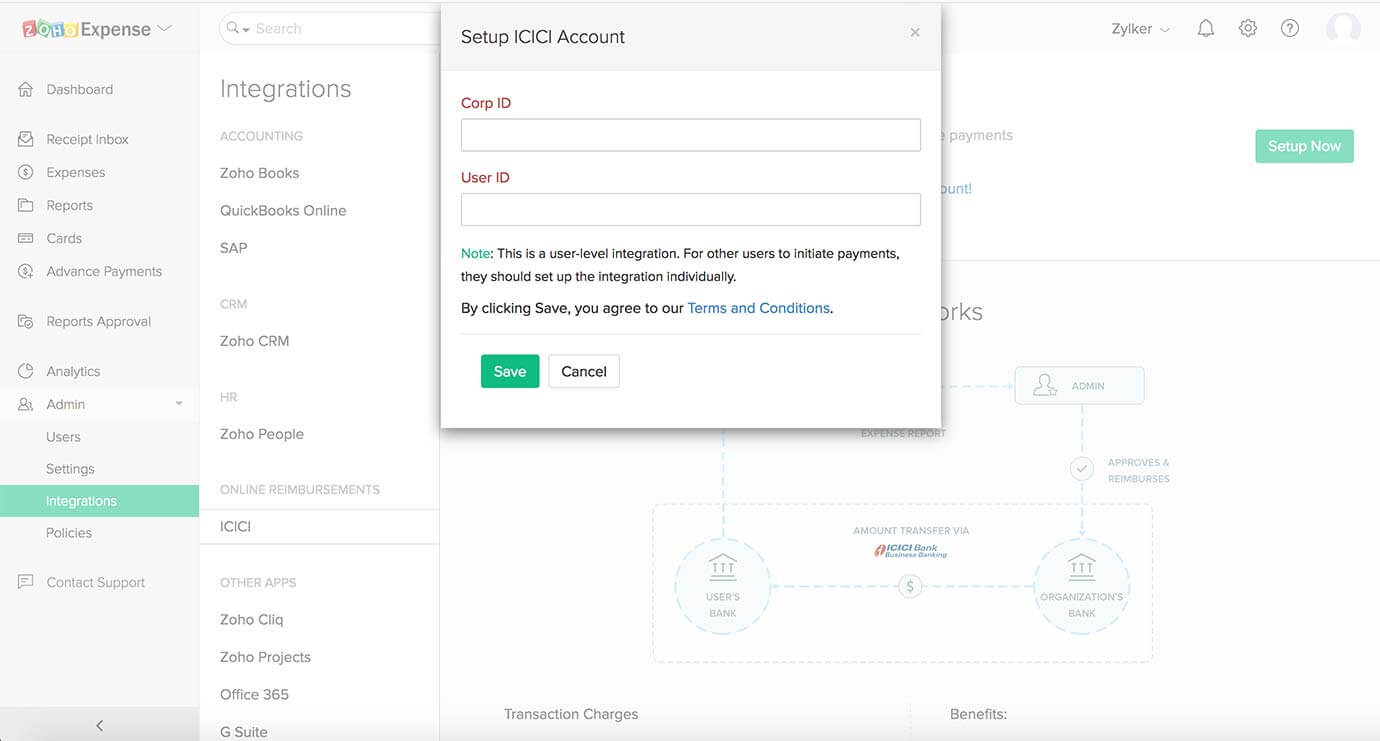Click the Reports Approval icon

click(x=26, y=321)
